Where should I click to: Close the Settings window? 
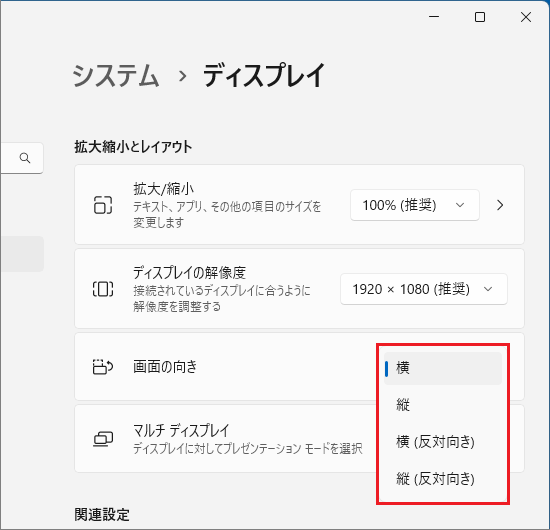[x=526, y=17]
